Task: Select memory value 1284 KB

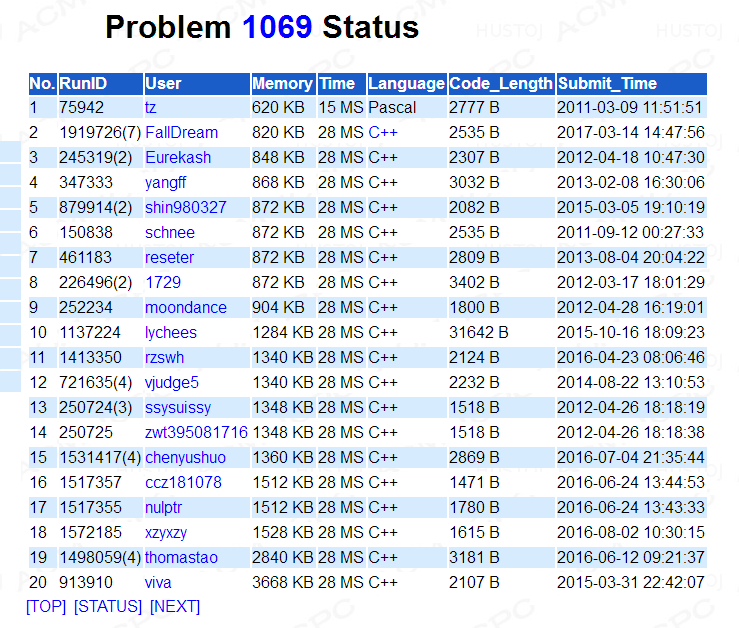Action: tap(283, 332)
